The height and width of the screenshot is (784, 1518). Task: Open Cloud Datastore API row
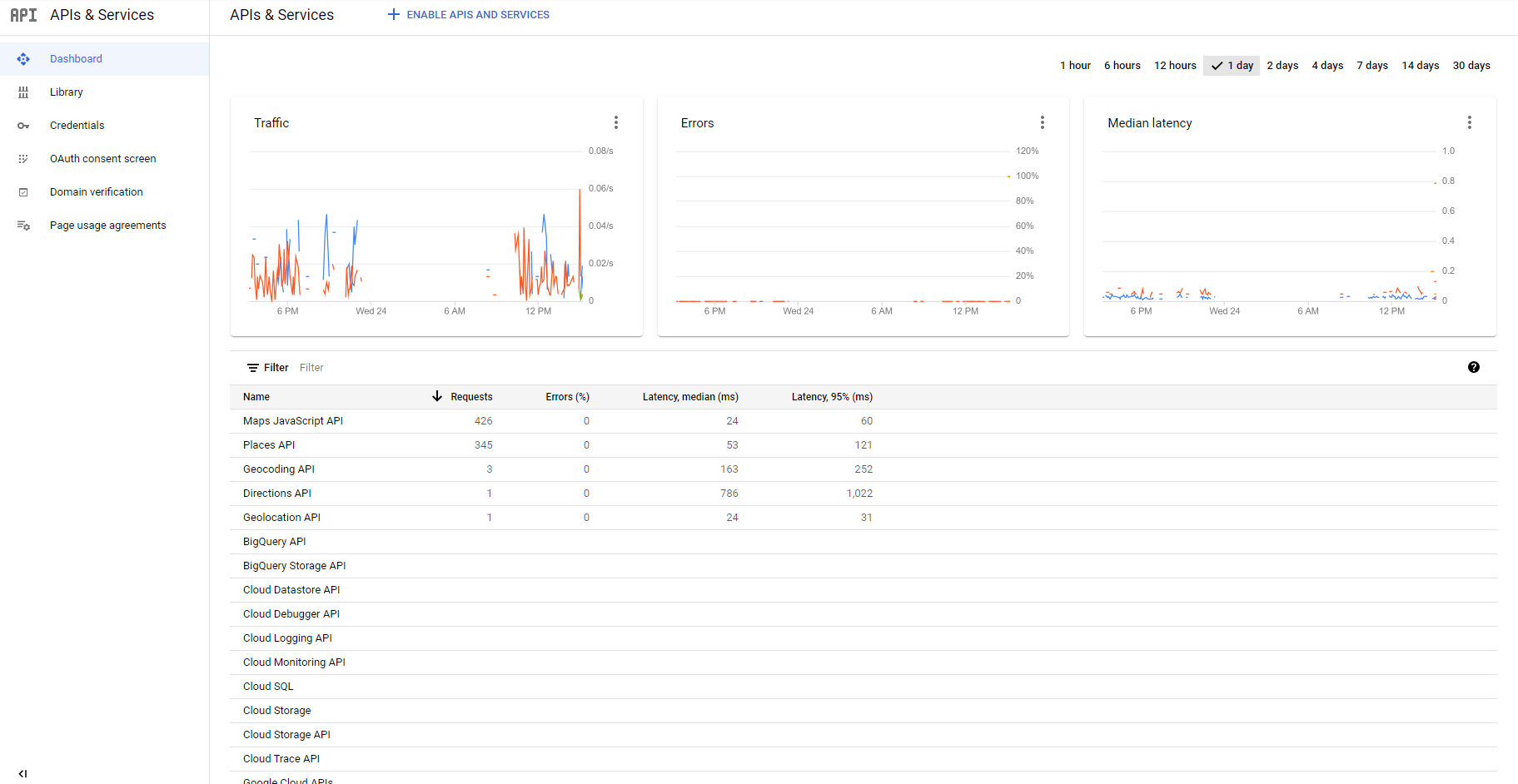point(864,590)
